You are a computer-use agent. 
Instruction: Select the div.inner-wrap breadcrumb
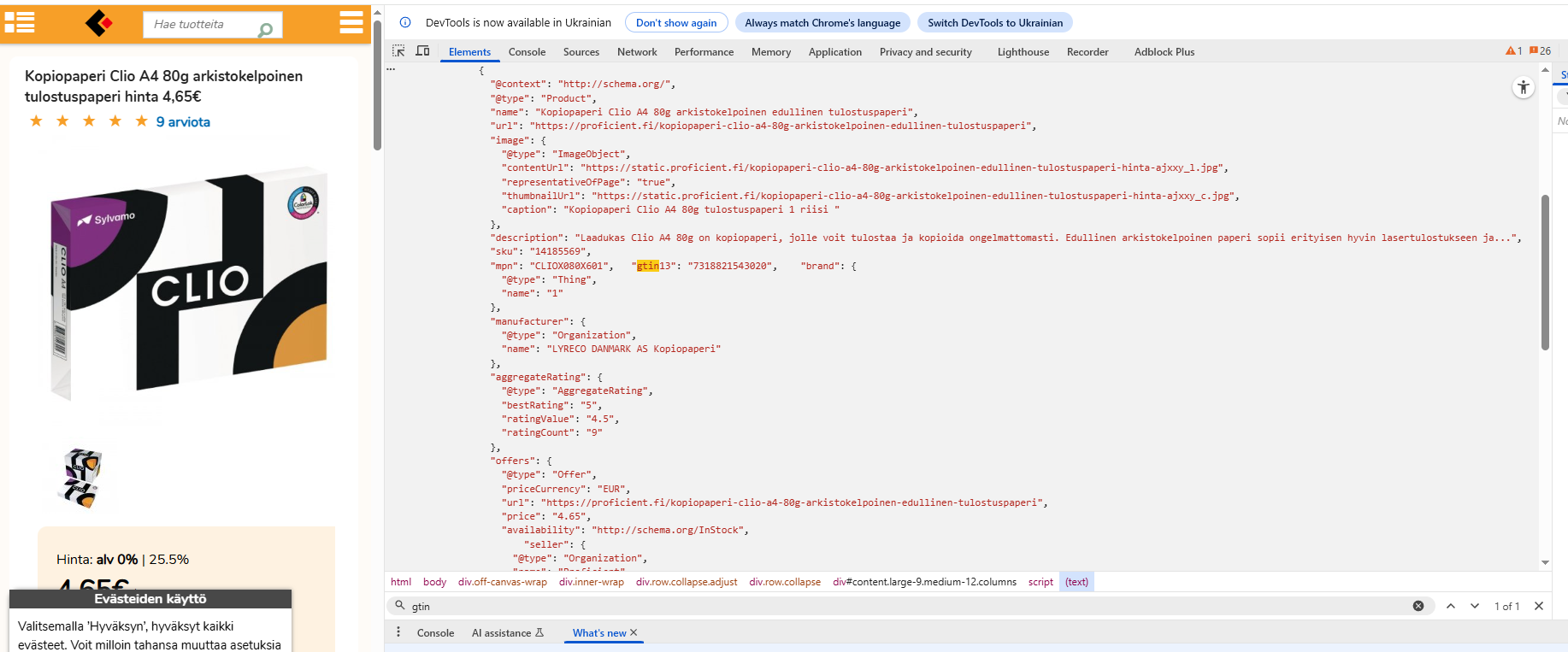point(592,582)
